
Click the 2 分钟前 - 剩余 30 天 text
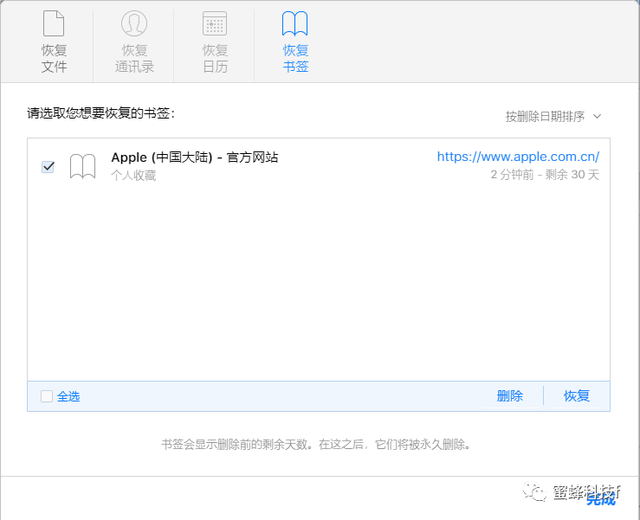click(x=544, y=175)
